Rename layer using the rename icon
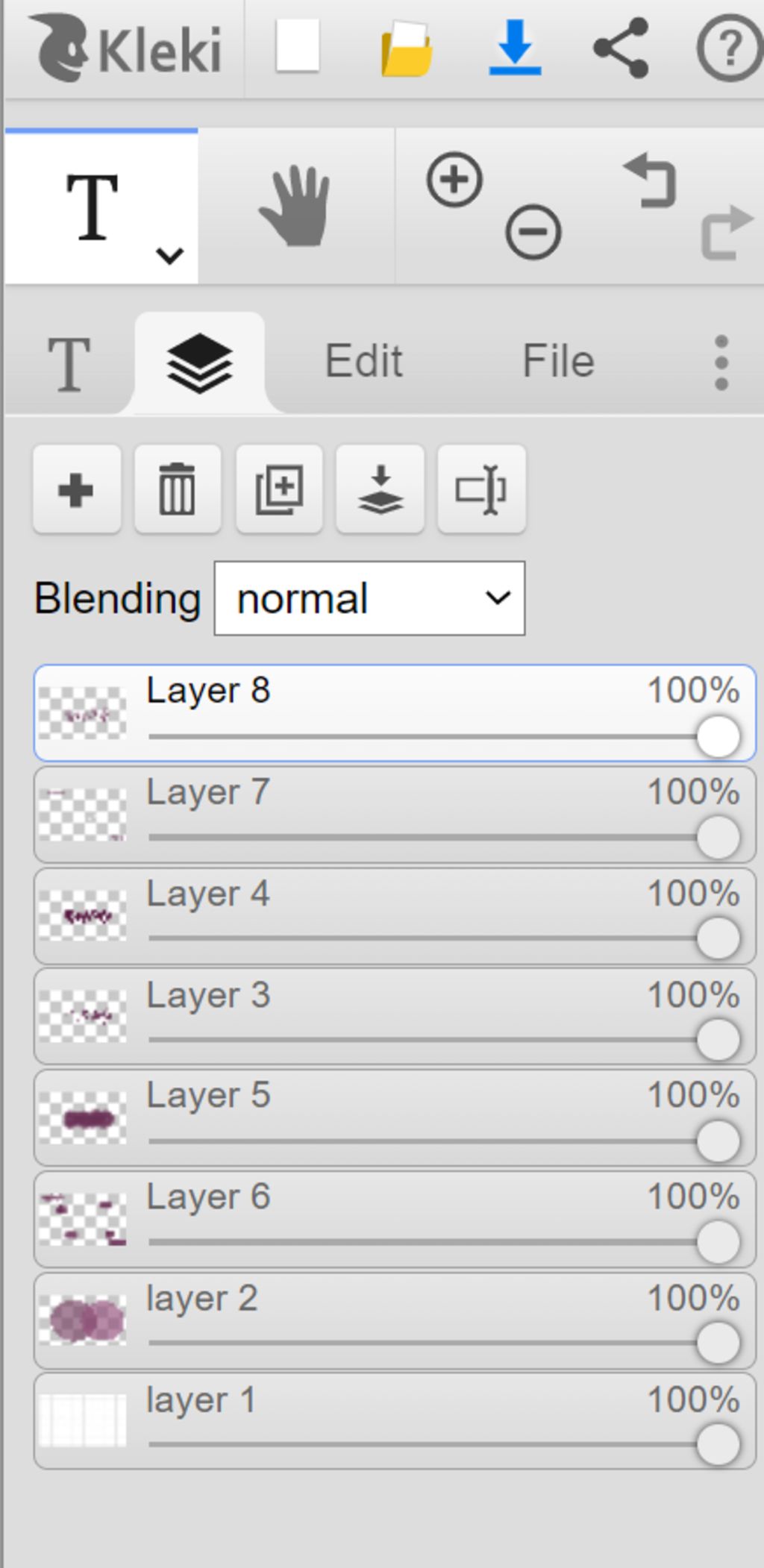 coord(482,489)
